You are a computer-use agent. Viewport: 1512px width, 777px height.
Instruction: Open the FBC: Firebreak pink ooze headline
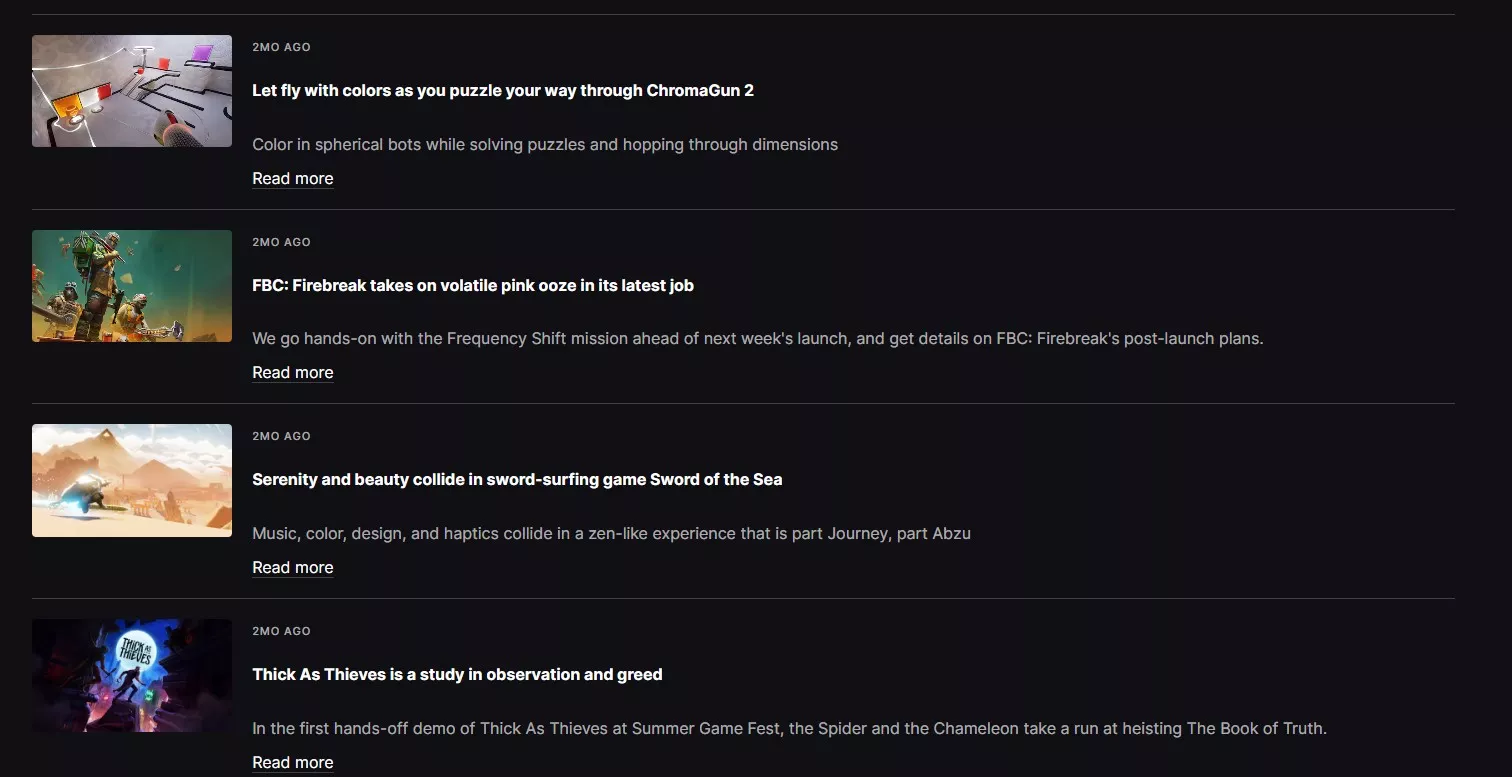pyautogui.click(x=472, y=285)
